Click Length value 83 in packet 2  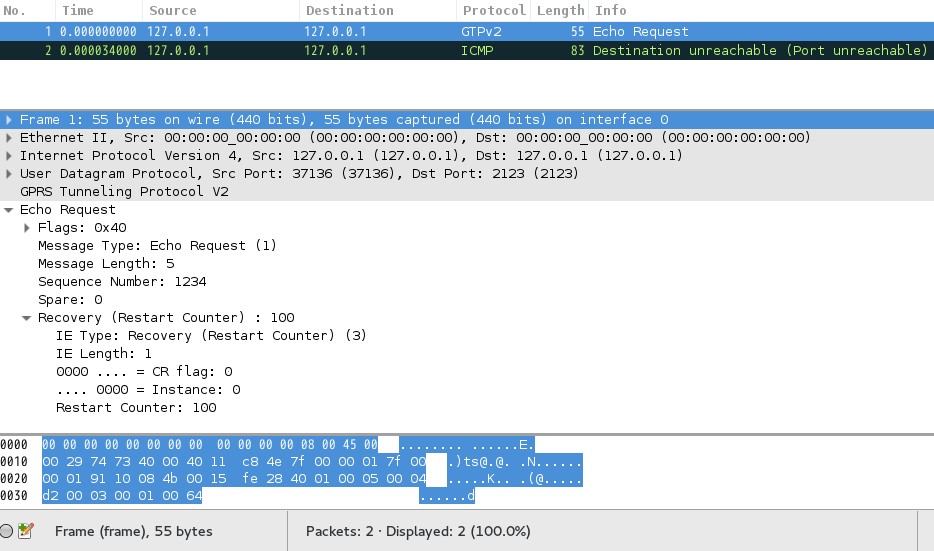pos(577,51)
